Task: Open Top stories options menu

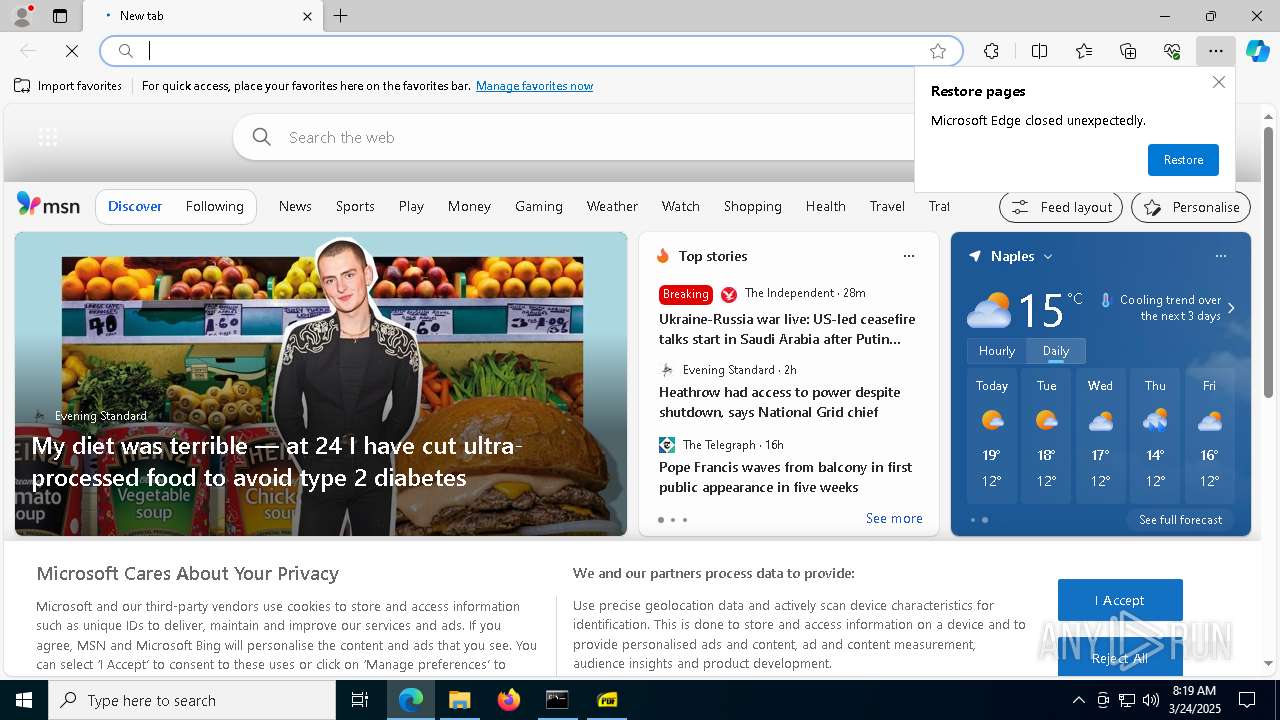Action: [x=908, y=256]
